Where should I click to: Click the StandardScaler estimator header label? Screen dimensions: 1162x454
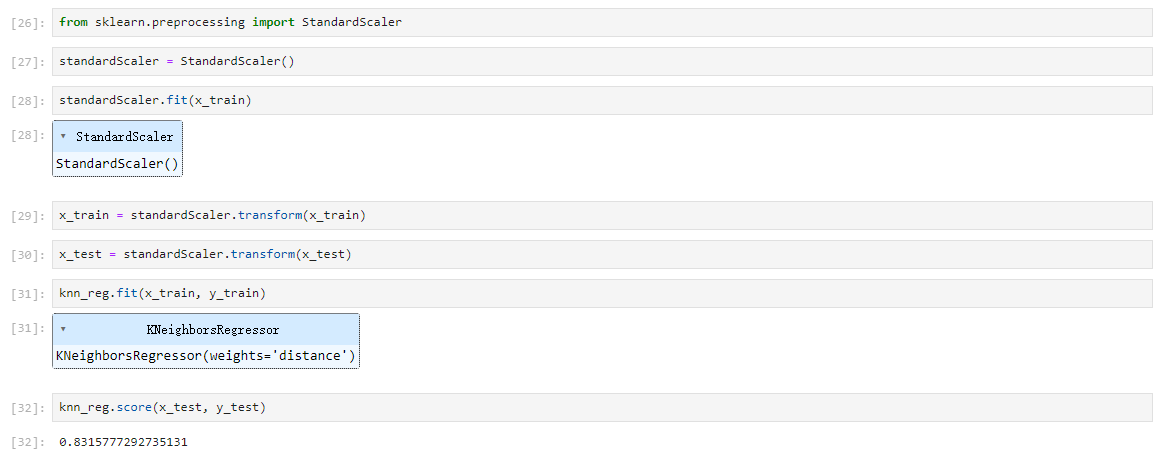(x=124, y=137)
